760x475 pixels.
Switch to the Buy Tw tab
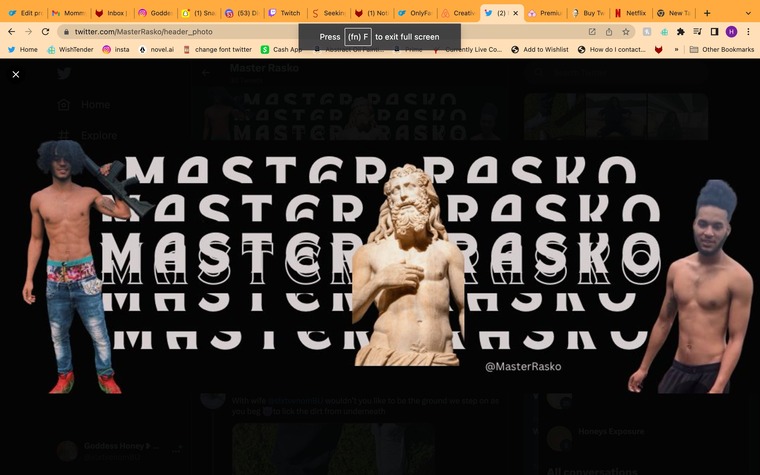click(588, 13)
